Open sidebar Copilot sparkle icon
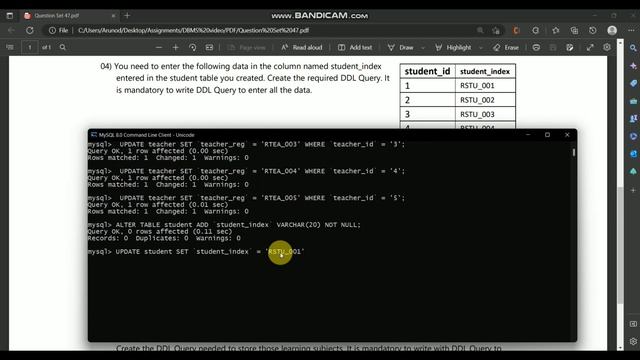Screen dimensions: 640x360 pyautogui.click(x=633, y=66)
